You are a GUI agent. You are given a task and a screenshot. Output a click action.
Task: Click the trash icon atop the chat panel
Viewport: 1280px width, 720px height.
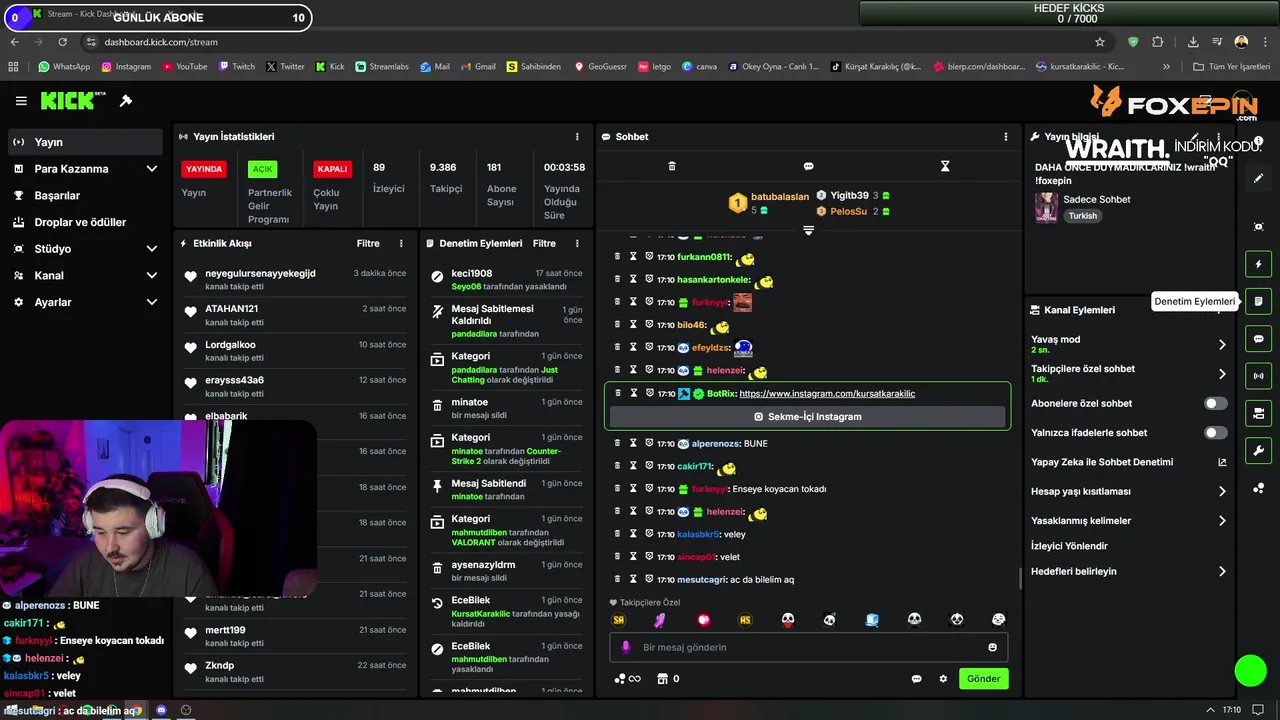click(672, 166)
